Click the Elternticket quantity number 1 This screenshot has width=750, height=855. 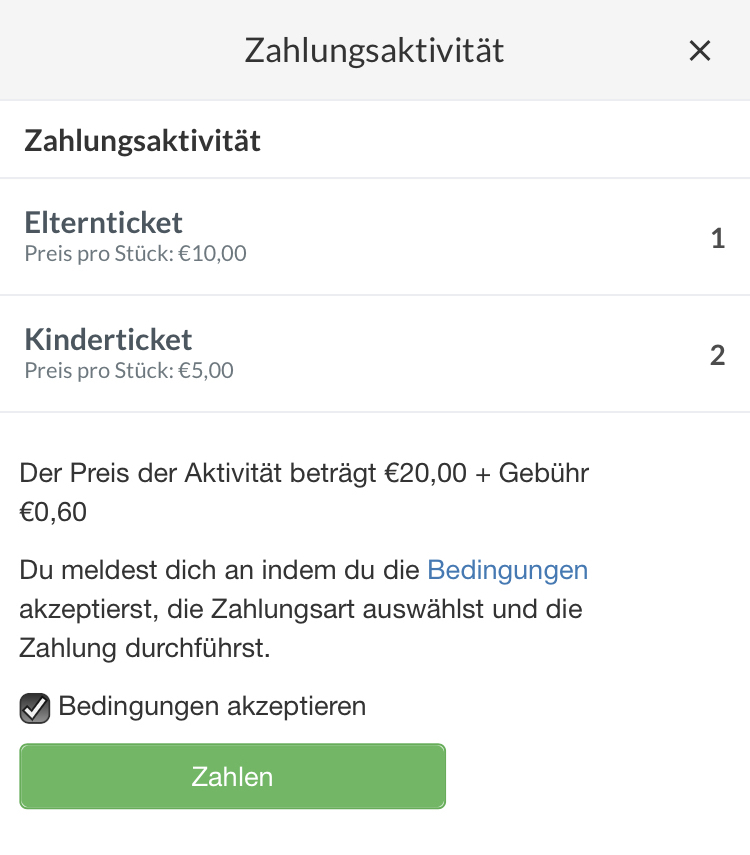click(x=717, y=239)
